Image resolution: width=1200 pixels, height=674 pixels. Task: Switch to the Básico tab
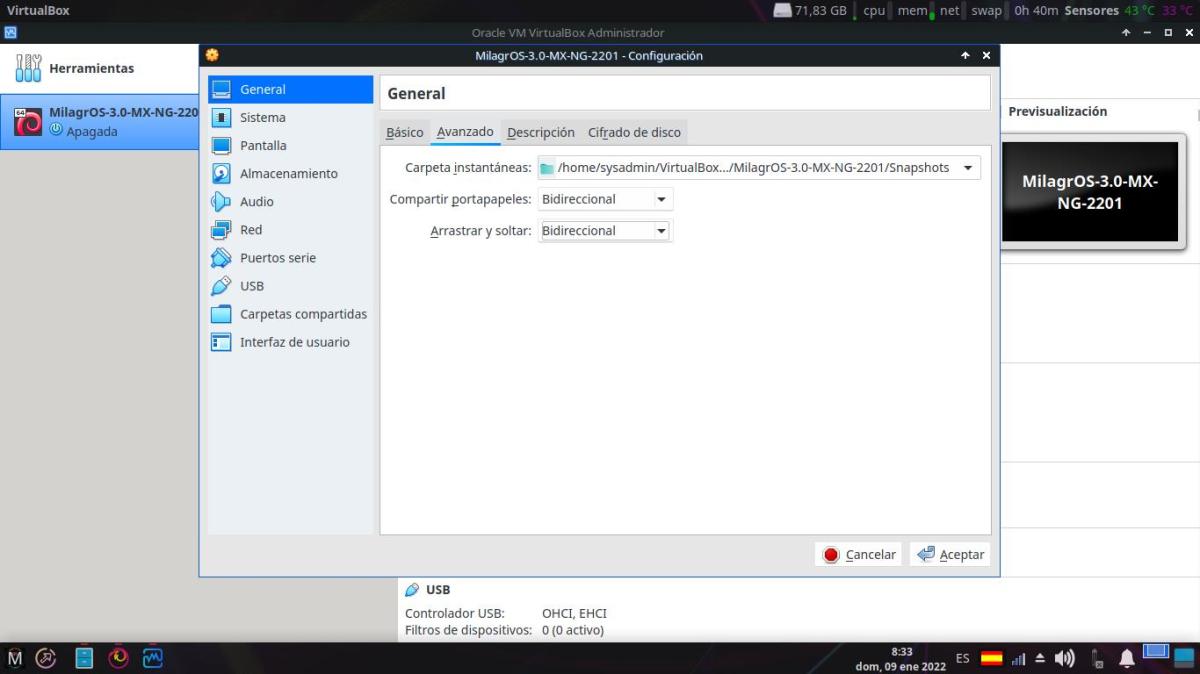(x=405, y=132)
